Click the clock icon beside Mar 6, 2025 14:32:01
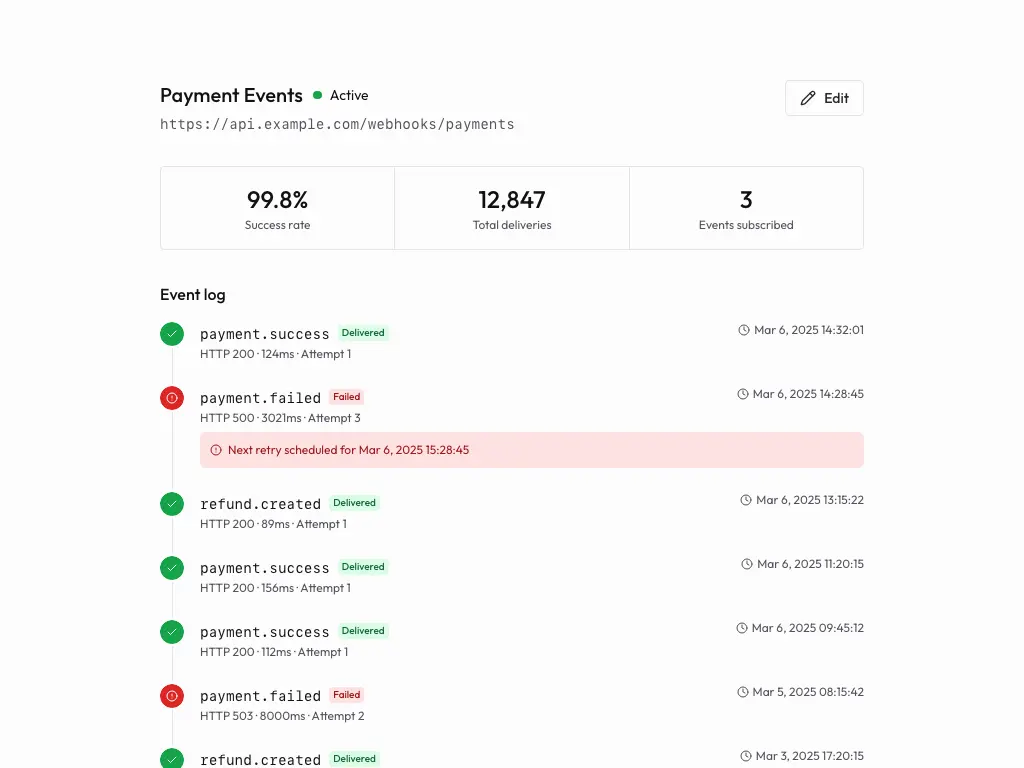This screenshot has width=1024, height=768. pyautogui.click(x=742, y=329)
